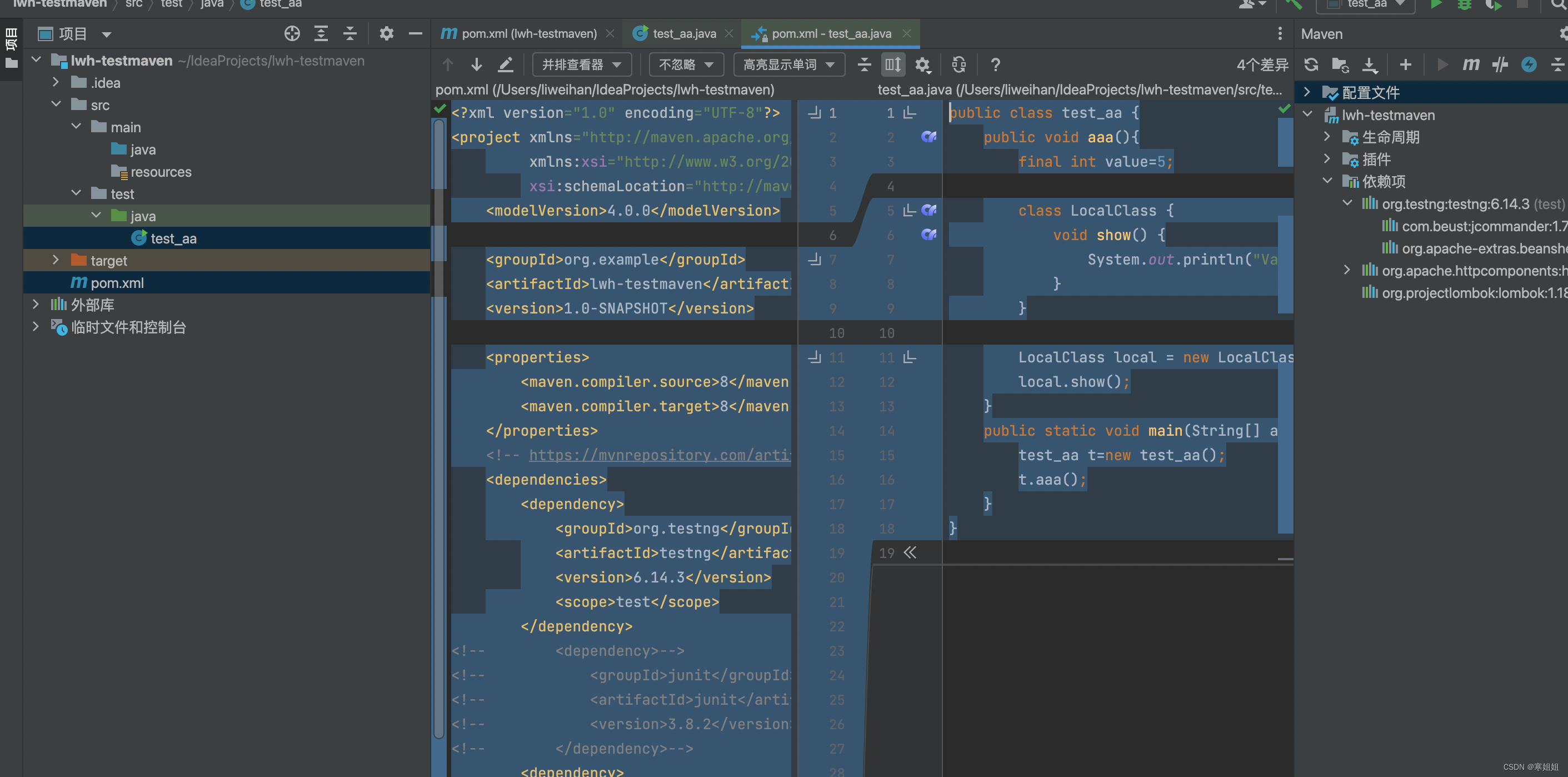
Task: Open the 高亮显示单词 highlight dropdown
Action: (789, 64)
